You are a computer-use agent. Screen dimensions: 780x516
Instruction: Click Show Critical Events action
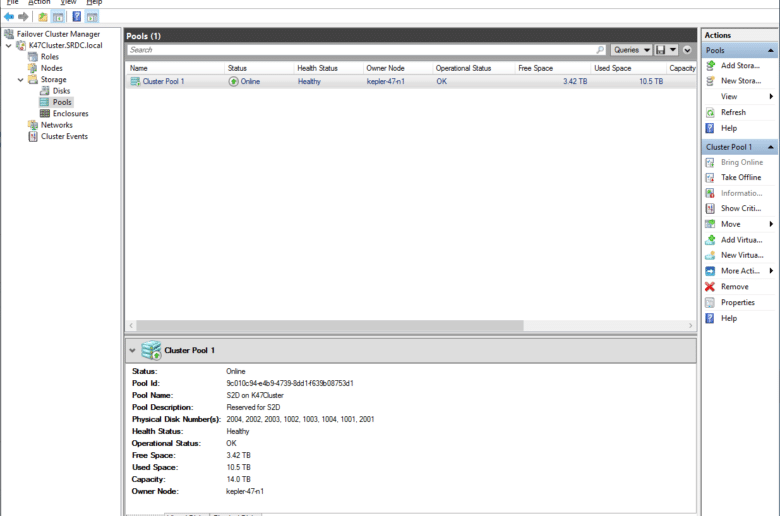tap(740, 208)
